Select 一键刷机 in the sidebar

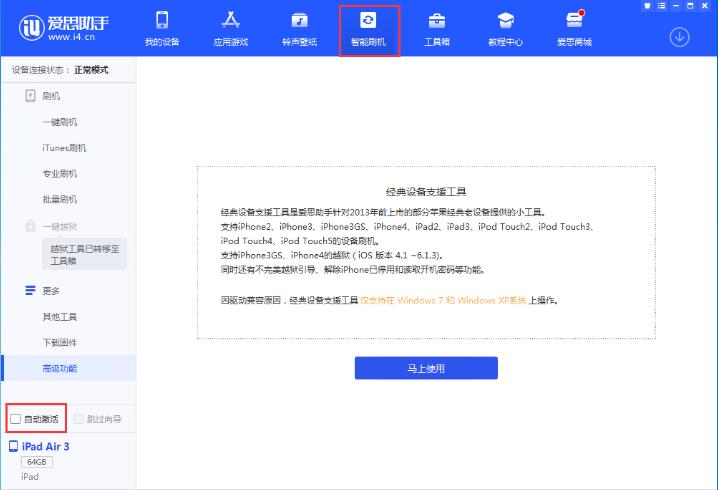pos(59,122)
